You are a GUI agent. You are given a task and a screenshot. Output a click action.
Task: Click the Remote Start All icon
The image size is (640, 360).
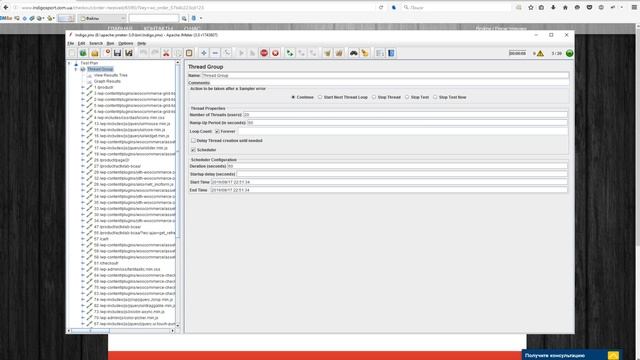[x=290, y=53]
